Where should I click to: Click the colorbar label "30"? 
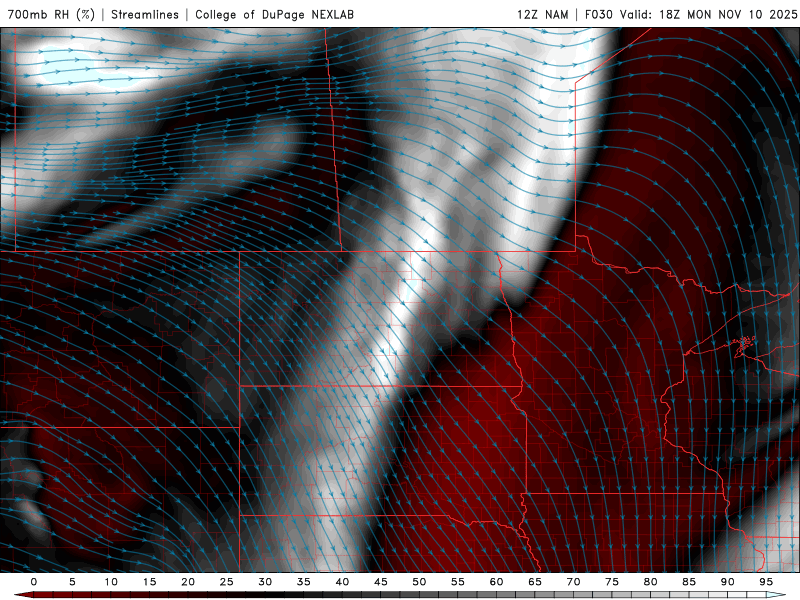click(x=265, y=582)
